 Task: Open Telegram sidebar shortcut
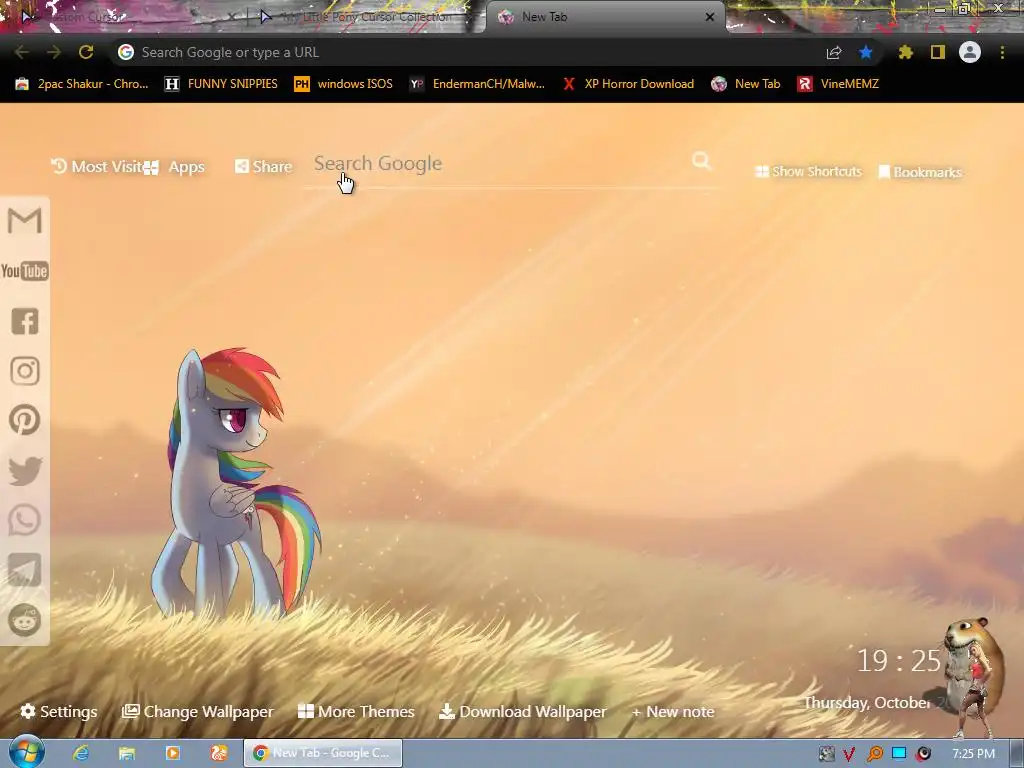pos(25,570)
